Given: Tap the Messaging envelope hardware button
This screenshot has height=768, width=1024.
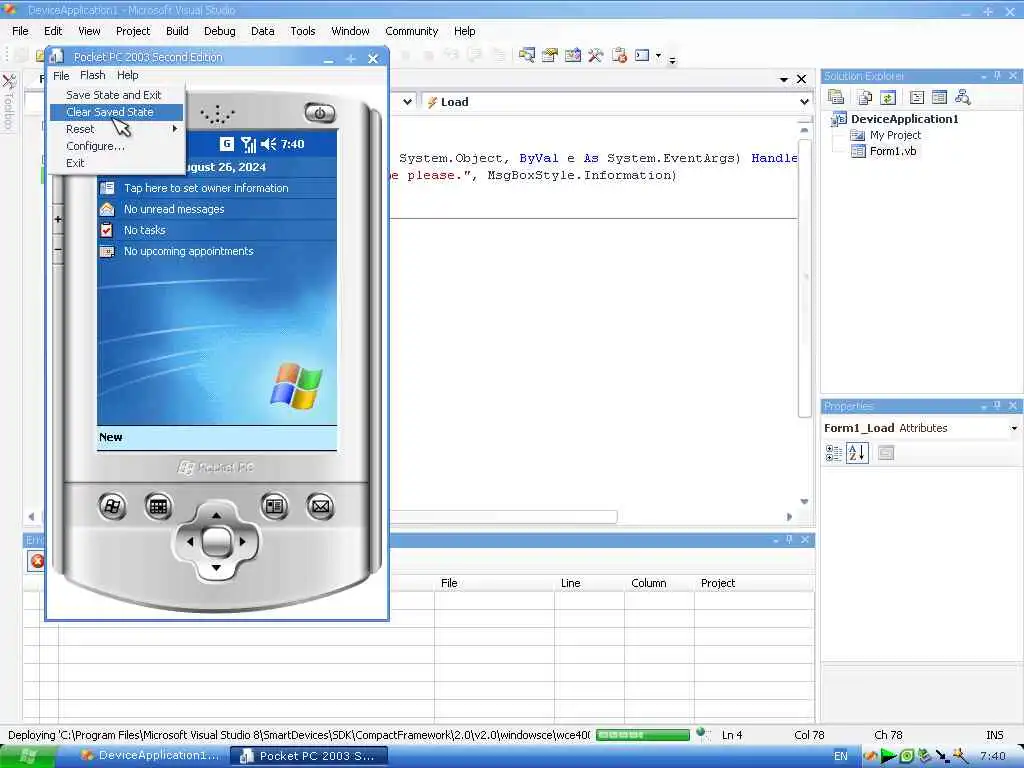Looking at the screenshot, I should [320, 506].
